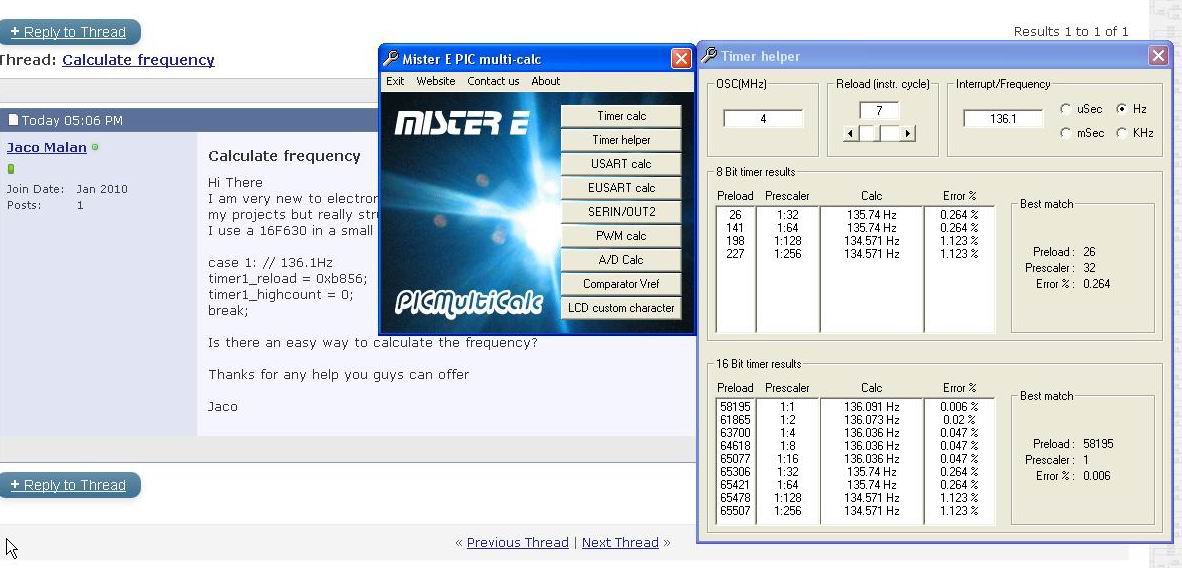
Task: Select 8 Bit preload value 227
Action: click(x=735, y=253)
